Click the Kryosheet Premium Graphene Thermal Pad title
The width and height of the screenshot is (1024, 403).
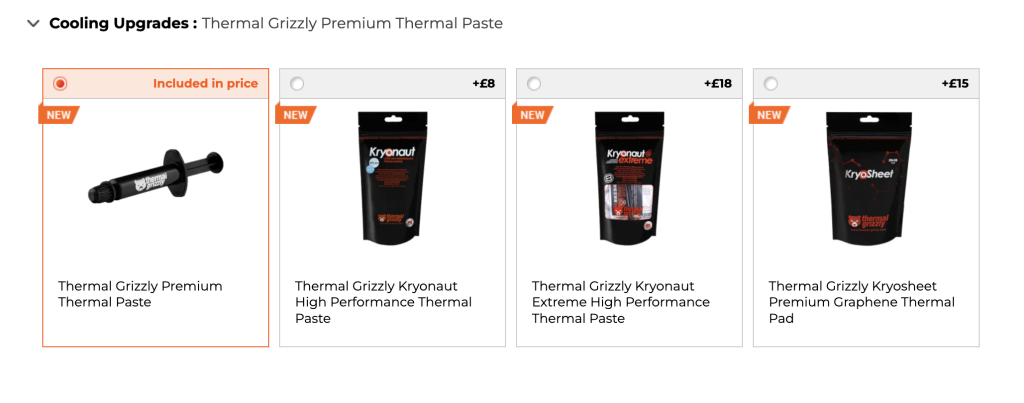[x=862, y=302]
